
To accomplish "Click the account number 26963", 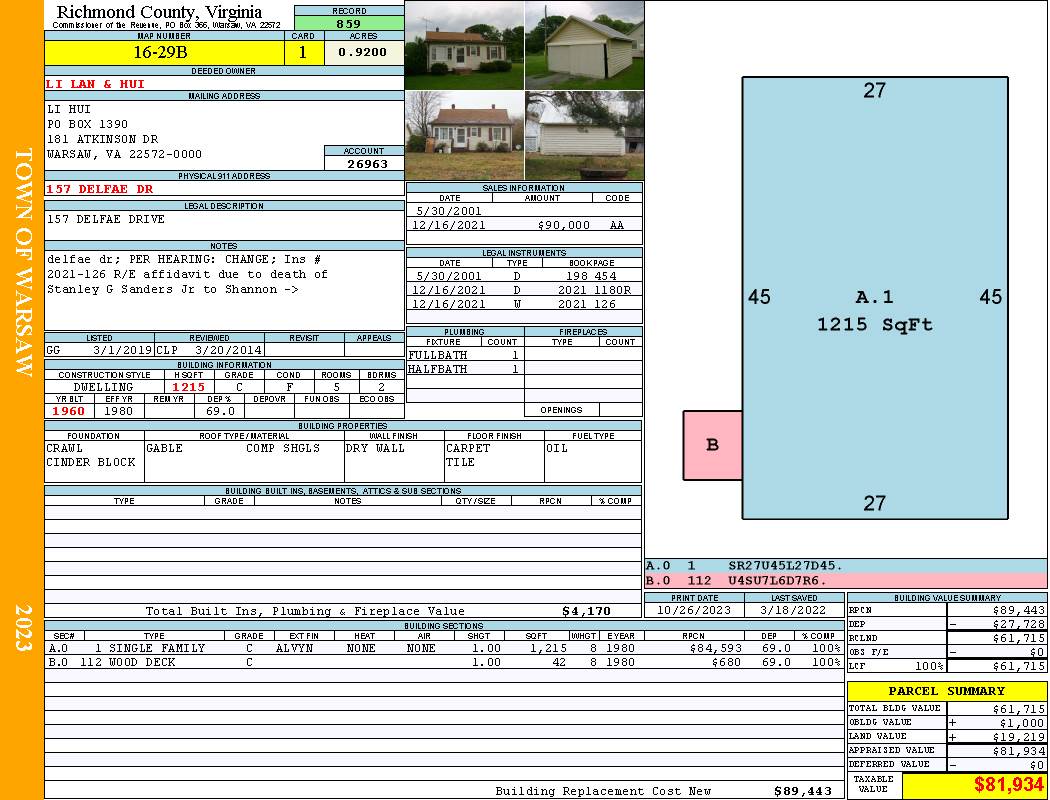I will click(367, 163).
